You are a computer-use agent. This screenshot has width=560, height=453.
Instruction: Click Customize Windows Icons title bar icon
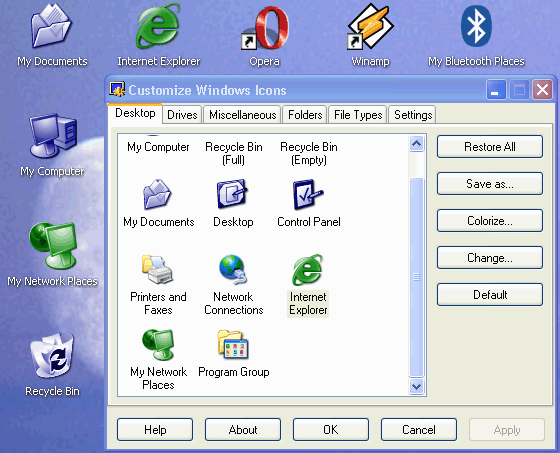117,89
